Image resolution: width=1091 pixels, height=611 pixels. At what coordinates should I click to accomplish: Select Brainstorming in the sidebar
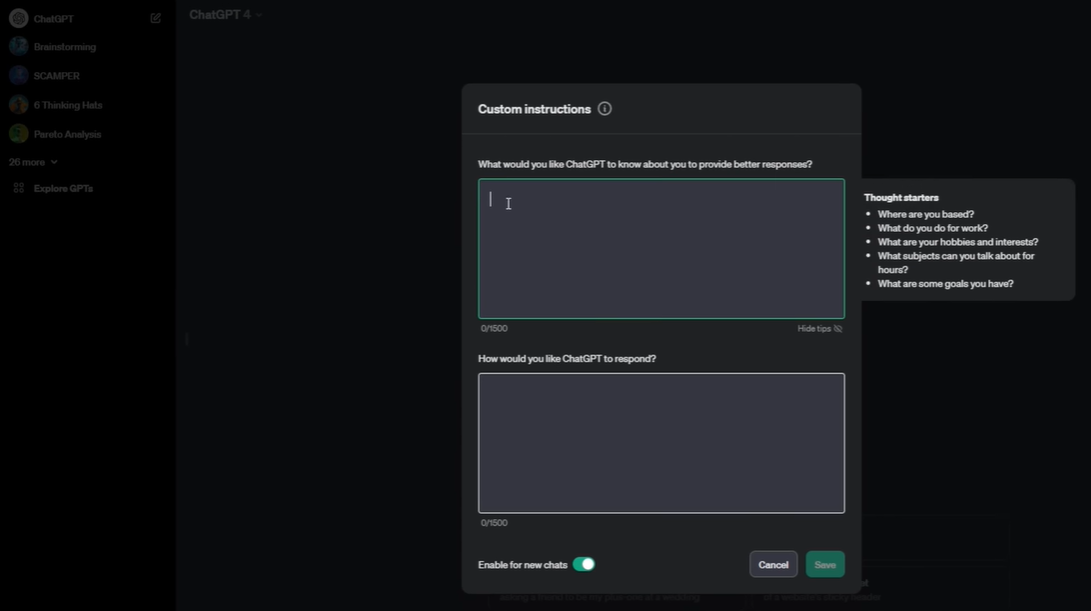pyautogui.click(x=65, y=47)
